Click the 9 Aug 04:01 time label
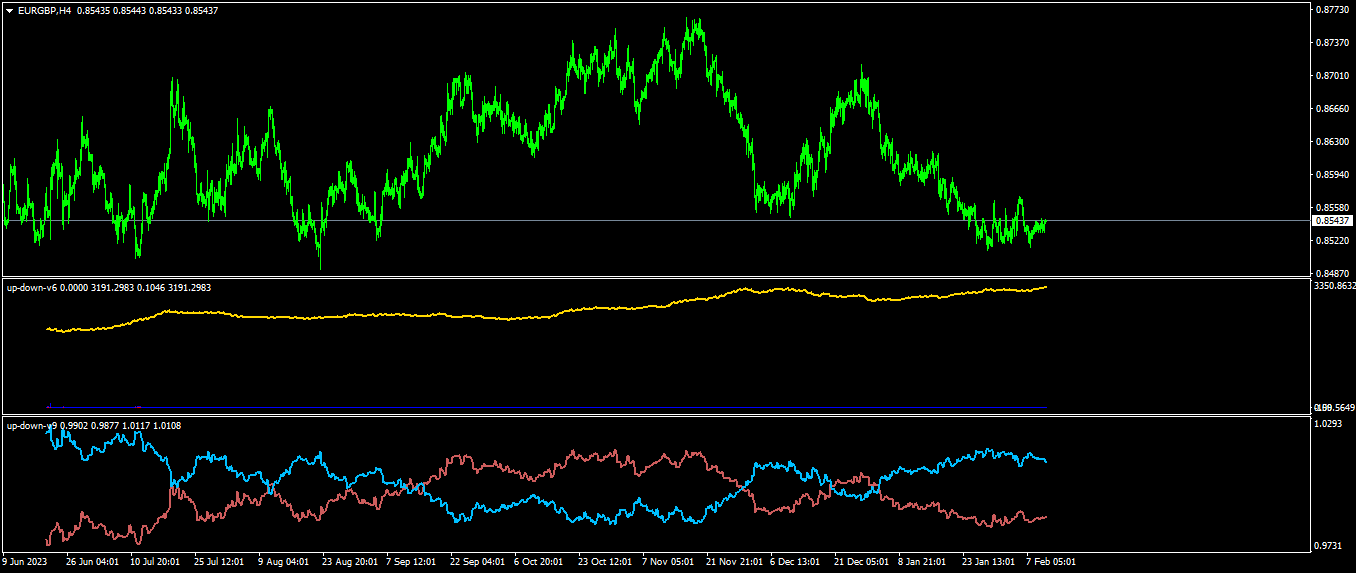This screenshot has width=1356, height=573. tap(283, 562)
